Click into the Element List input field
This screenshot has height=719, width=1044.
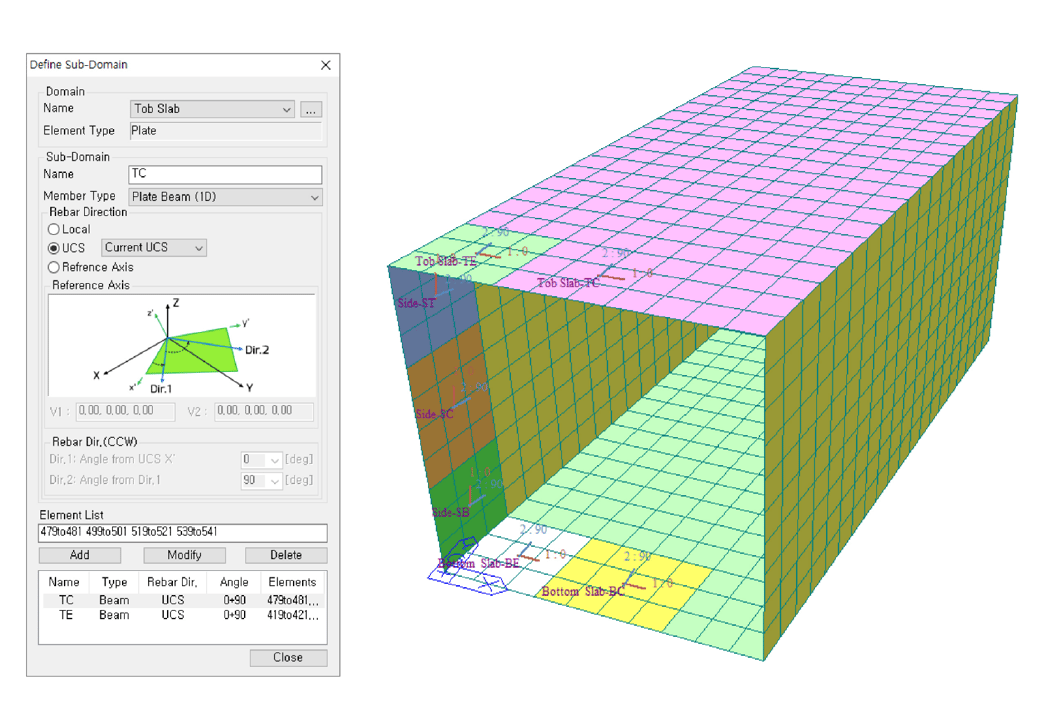tap(183, 533)
